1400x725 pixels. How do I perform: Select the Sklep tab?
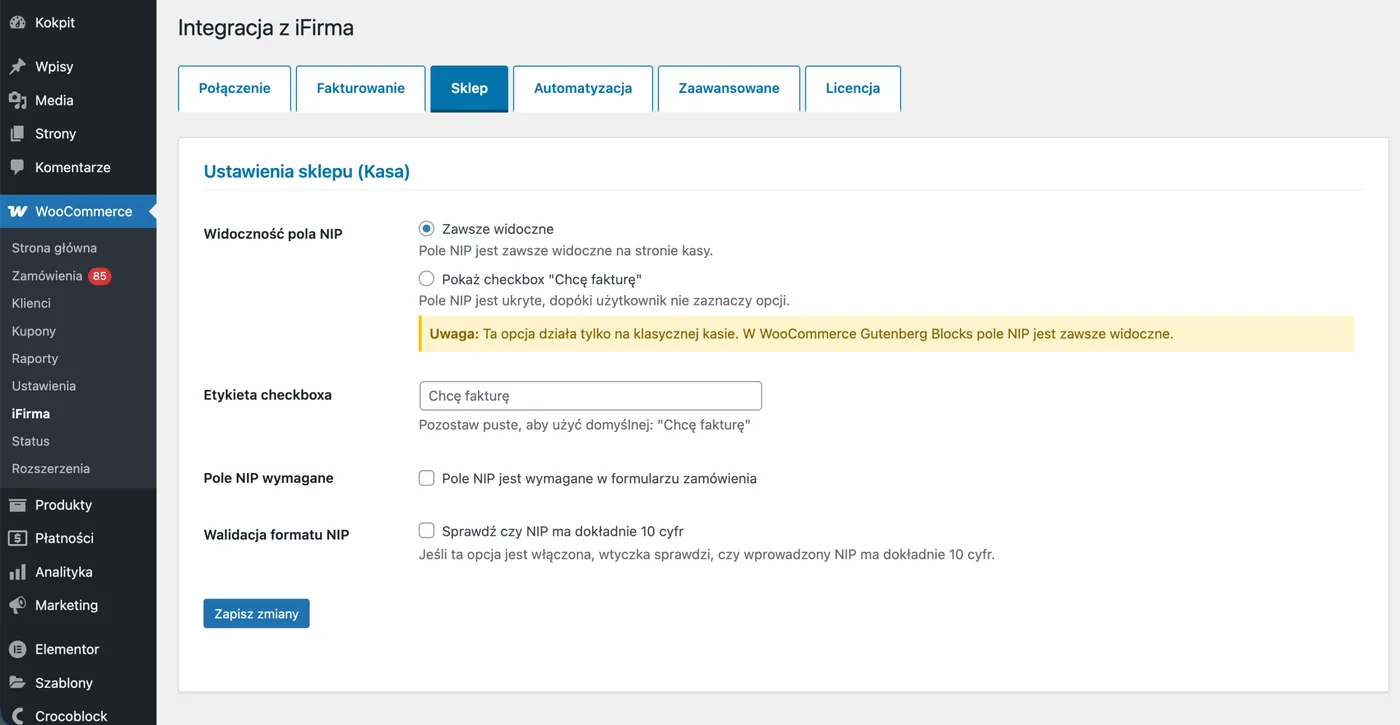point(469,88)
